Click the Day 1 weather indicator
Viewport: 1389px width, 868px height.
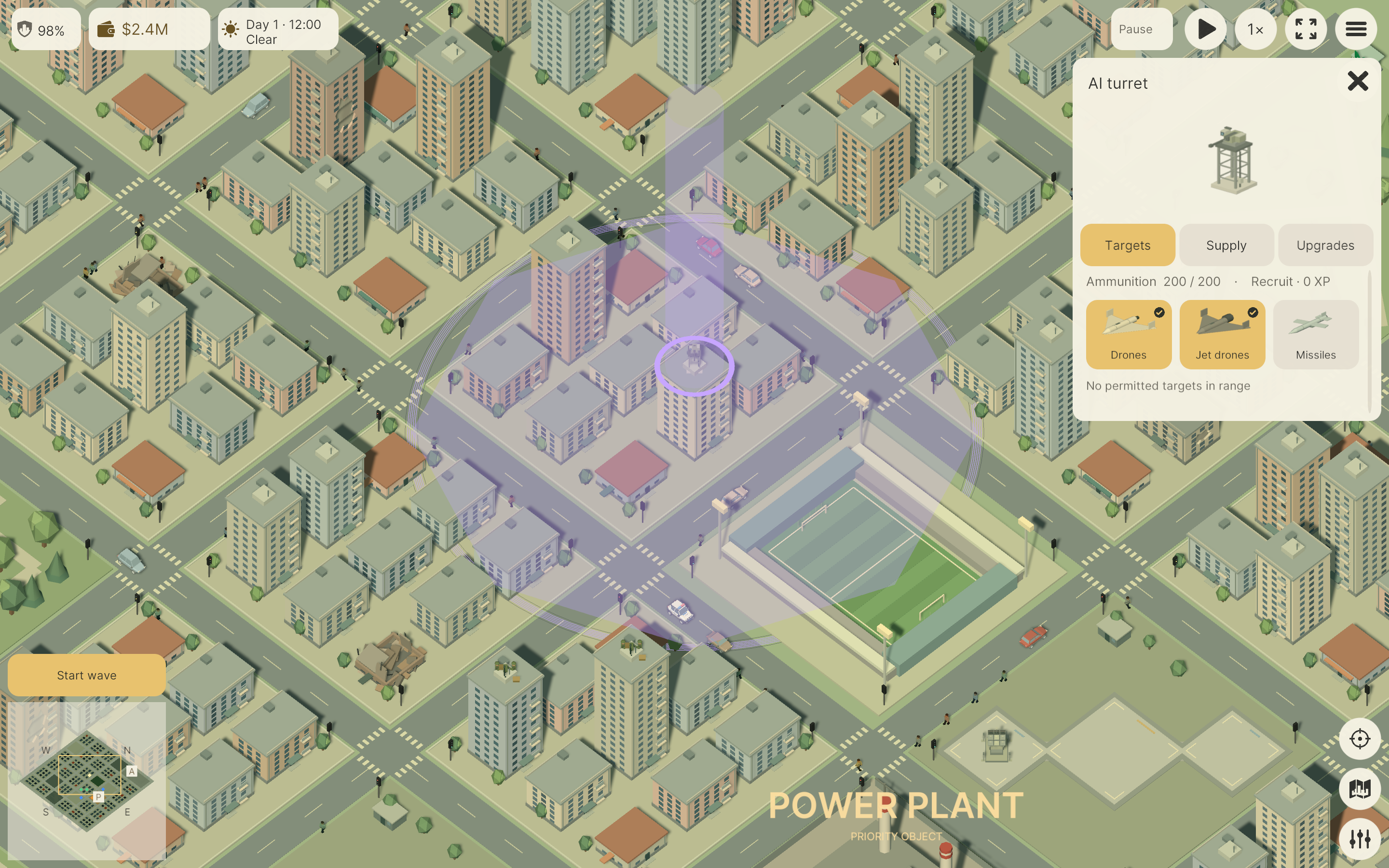(x=278, y=29)
